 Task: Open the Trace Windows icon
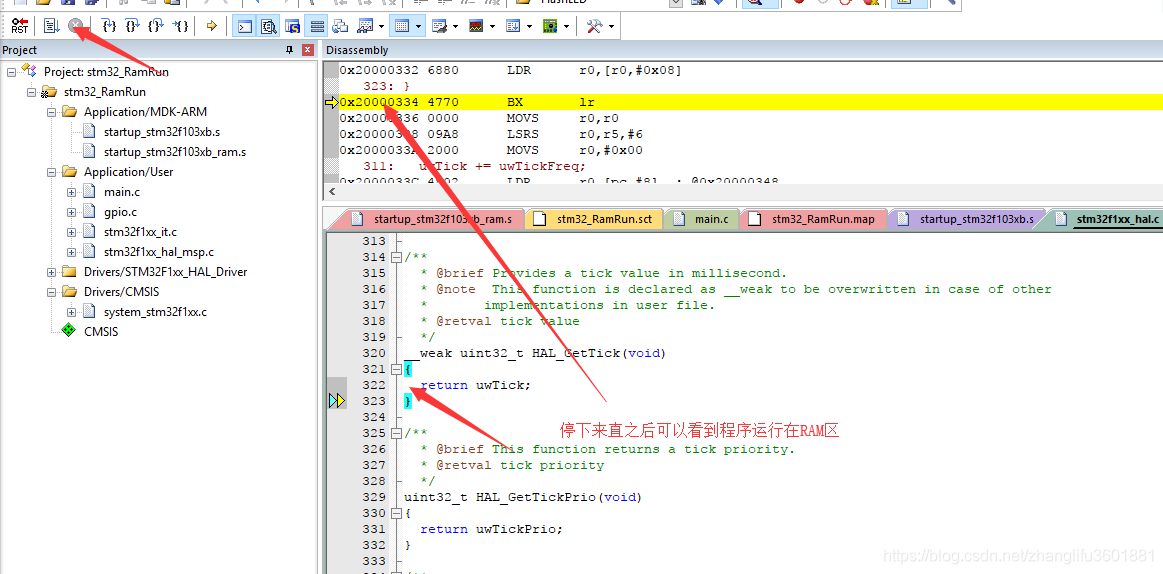(513, 27)
